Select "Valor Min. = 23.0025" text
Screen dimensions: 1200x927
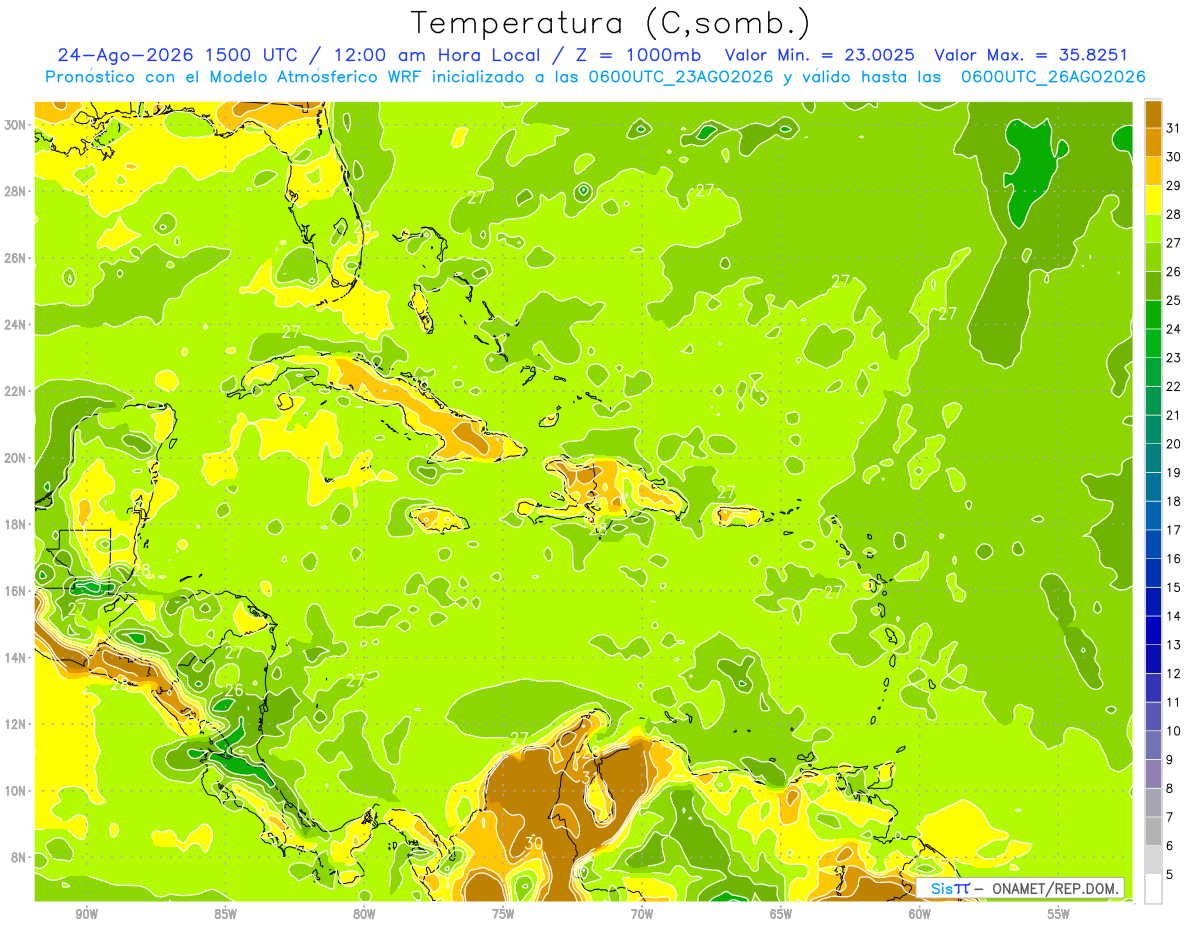click(x=822, y=55)
